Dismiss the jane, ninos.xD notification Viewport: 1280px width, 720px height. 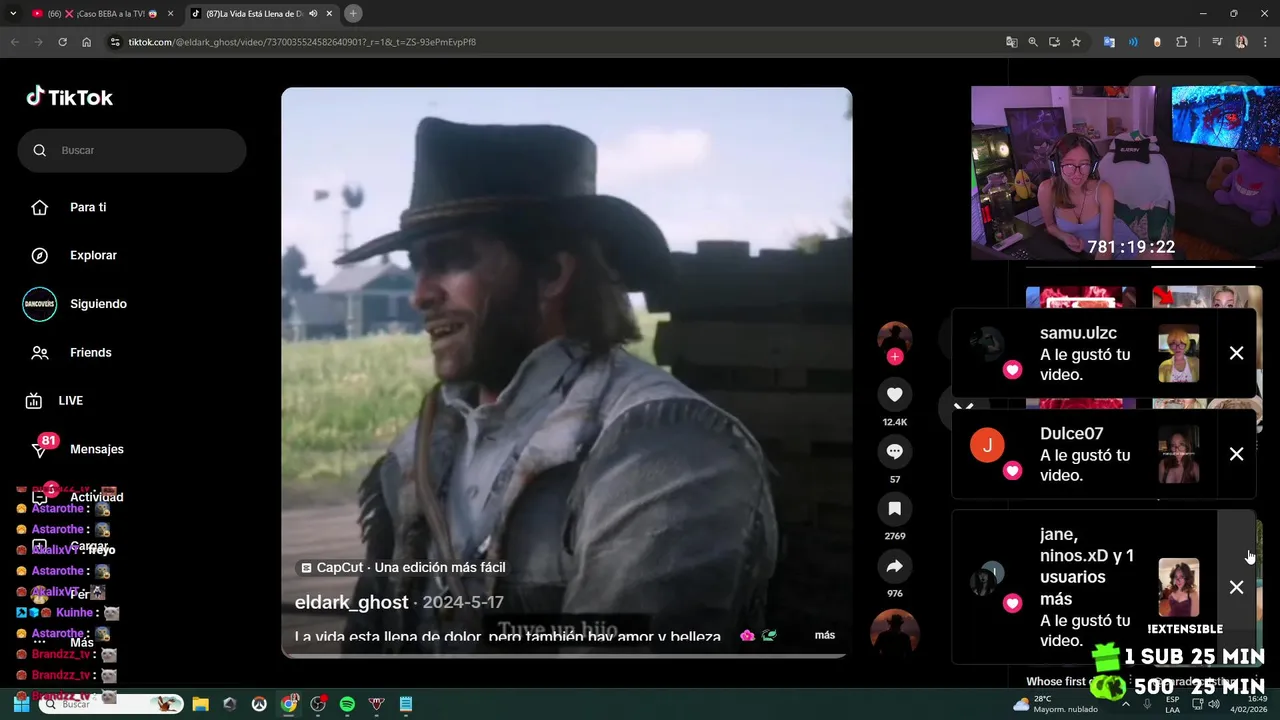1236,587
